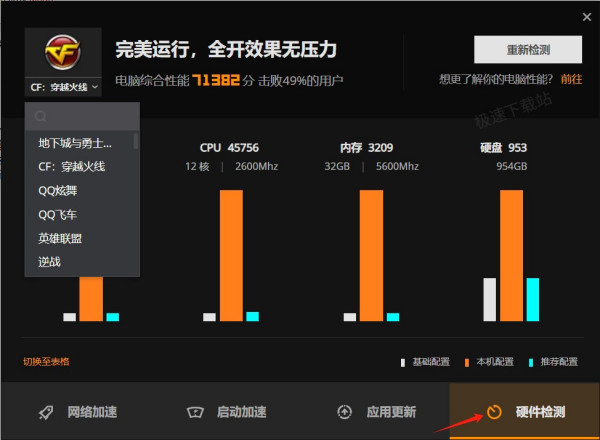Screen dimensions: 600x440
Task: Click the upload arrow icon beside 应用更新
Action: (344, 412)
